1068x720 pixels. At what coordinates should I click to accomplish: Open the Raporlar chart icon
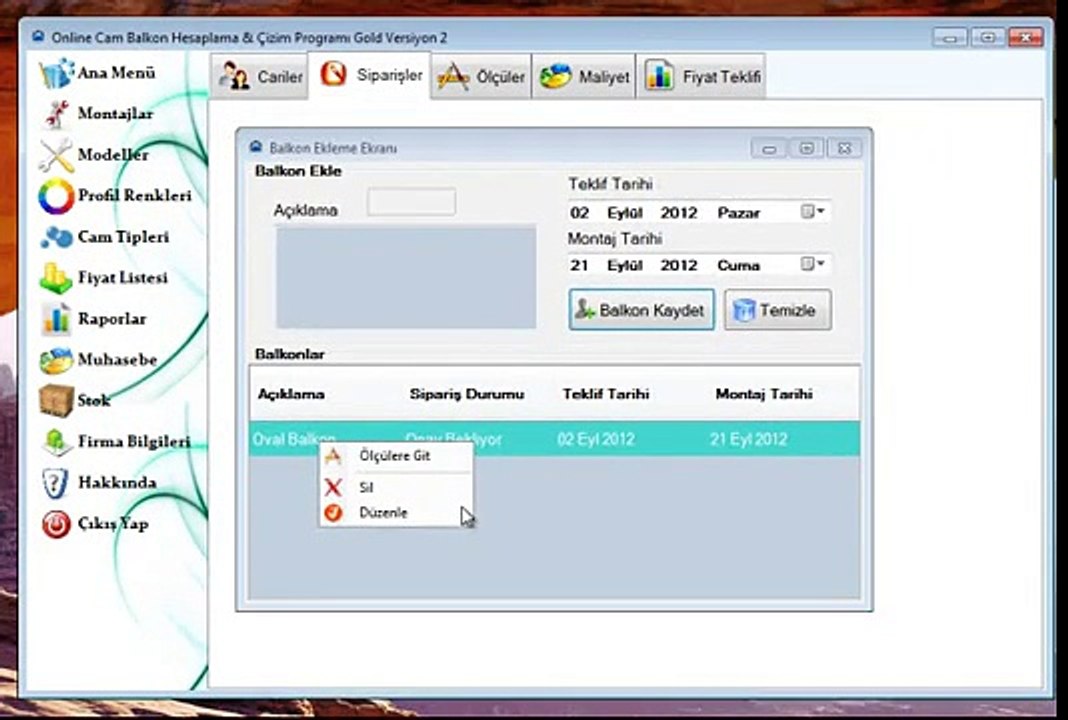click(56, 319)
